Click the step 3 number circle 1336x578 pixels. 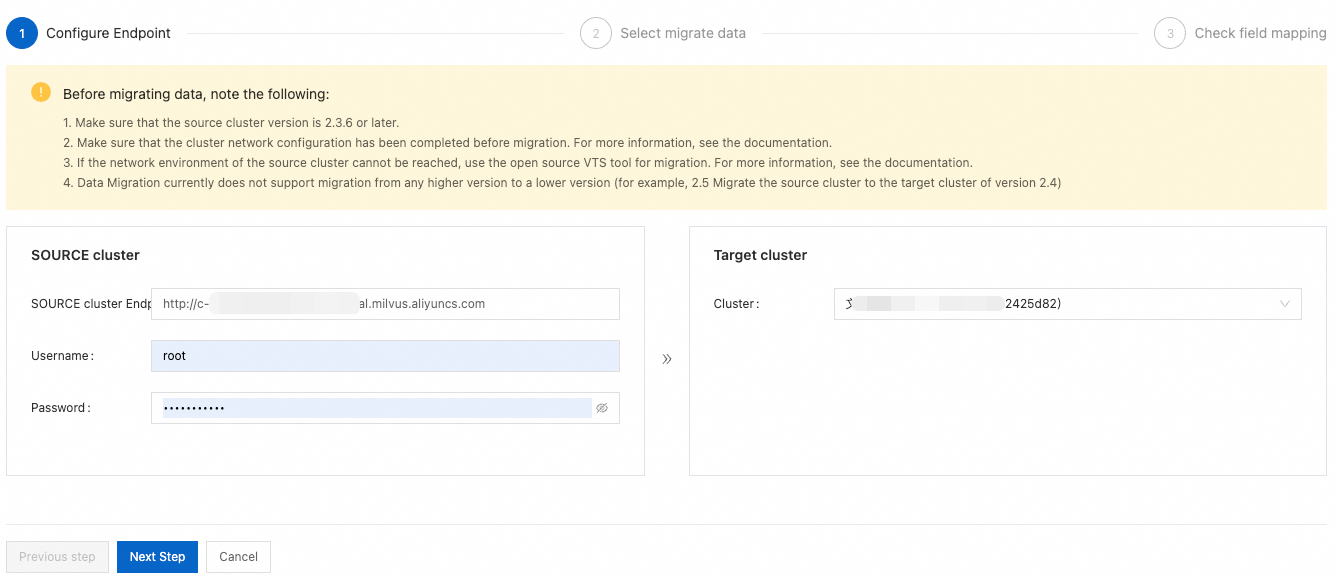[x=1170, y=33]
